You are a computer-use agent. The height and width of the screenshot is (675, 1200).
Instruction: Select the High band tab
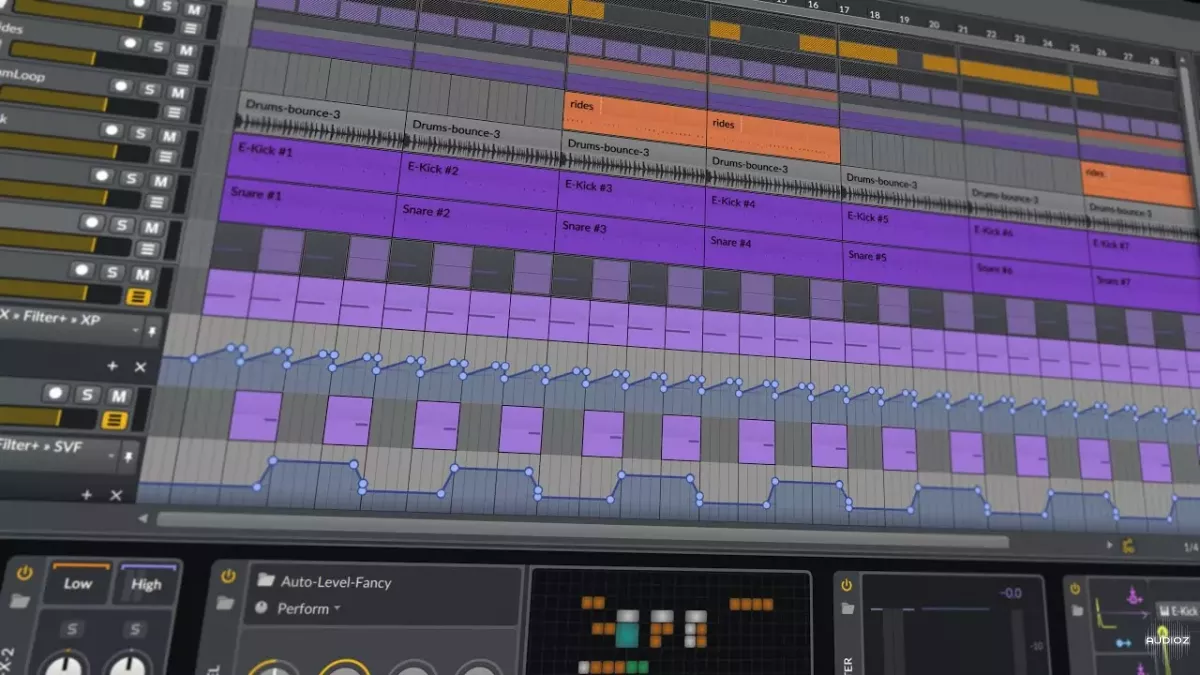[146, 585]
